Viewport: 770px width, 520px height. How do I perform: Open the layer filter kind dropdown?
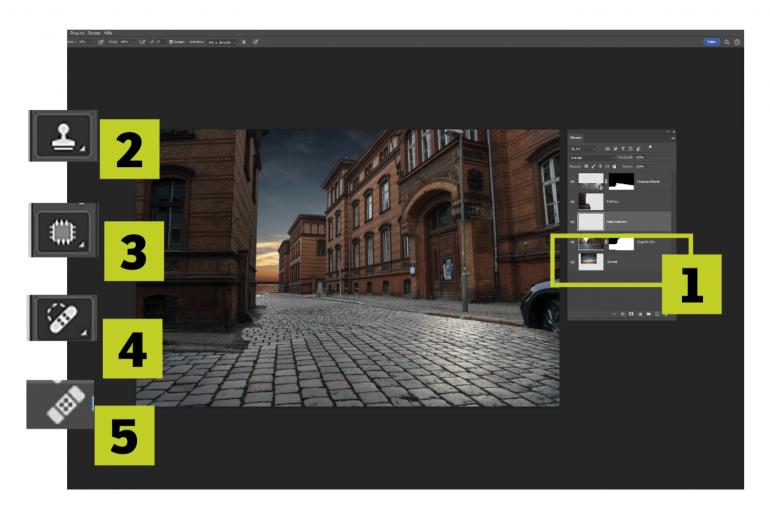point(583,149)
